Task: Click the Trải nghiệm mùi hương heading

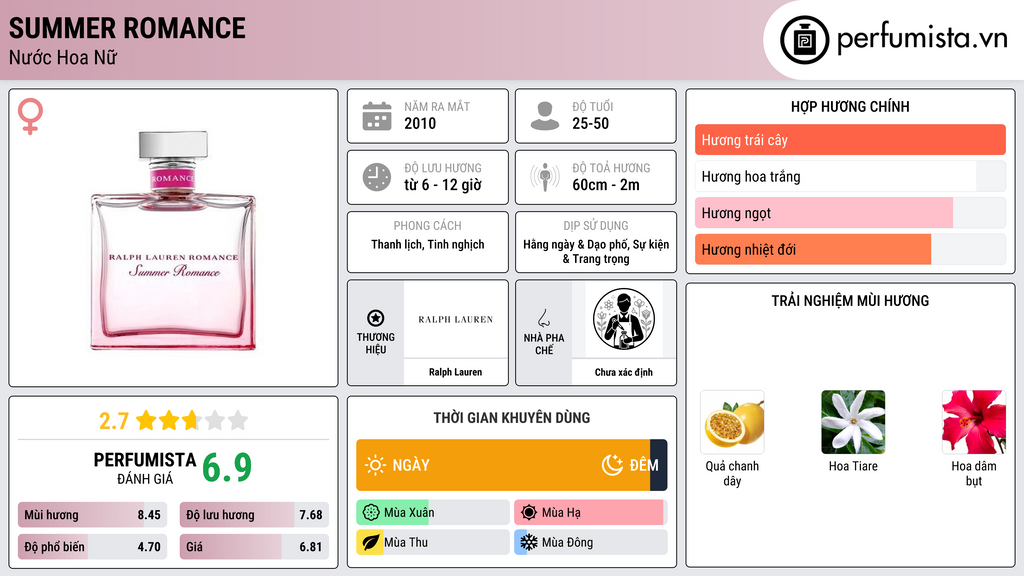Action: click(850, 300)
